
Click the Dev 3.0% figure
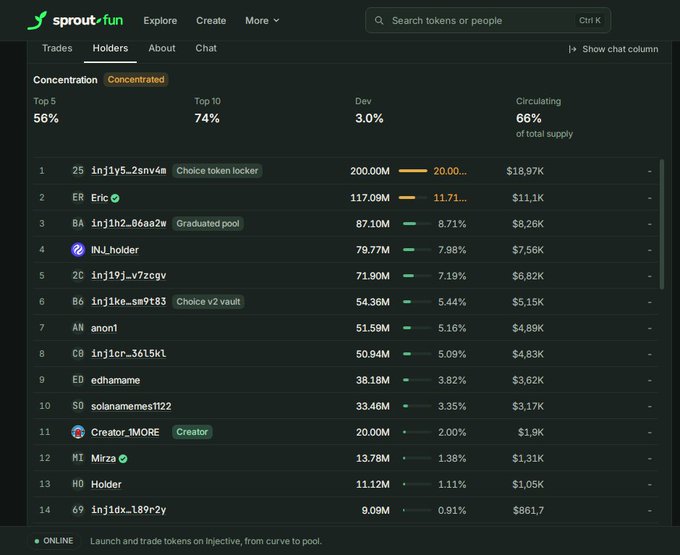click(369, 118)
